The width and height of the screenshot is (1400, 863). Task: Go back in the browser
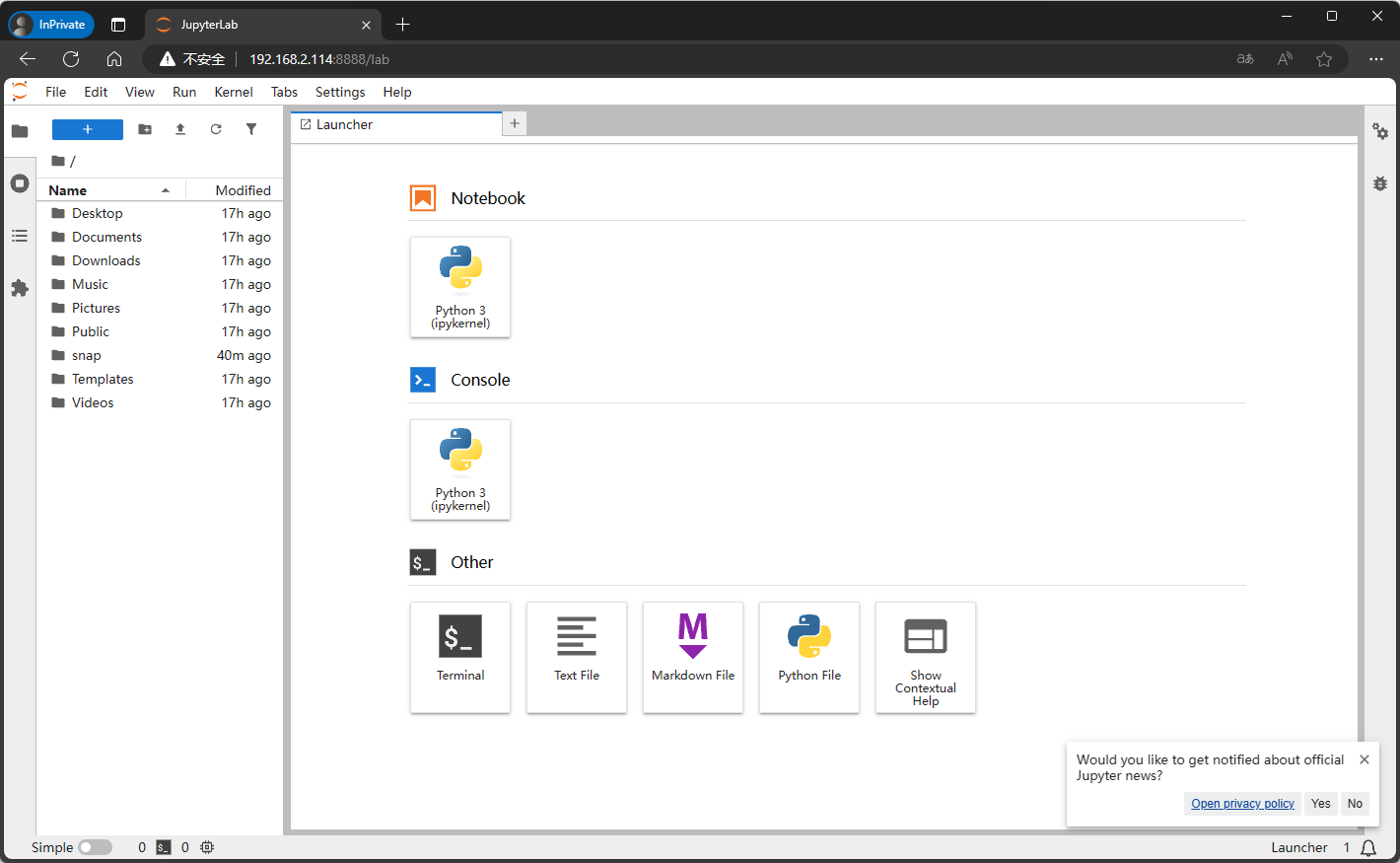tap(28, 59)
